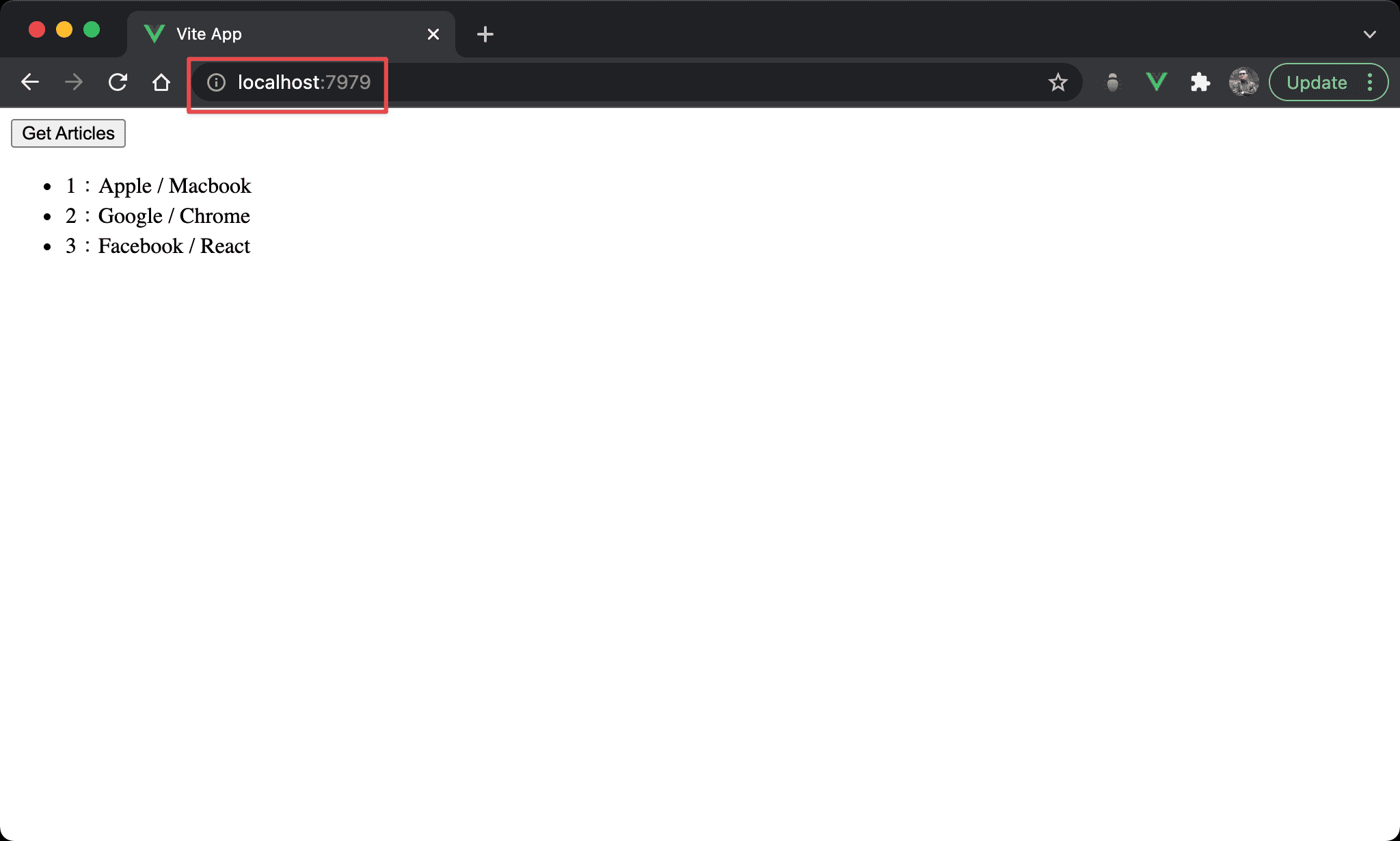Click the shield/Ghostery icon in toolbar
Screen dimensions: 1400x841
click(x=1112, y=82)
